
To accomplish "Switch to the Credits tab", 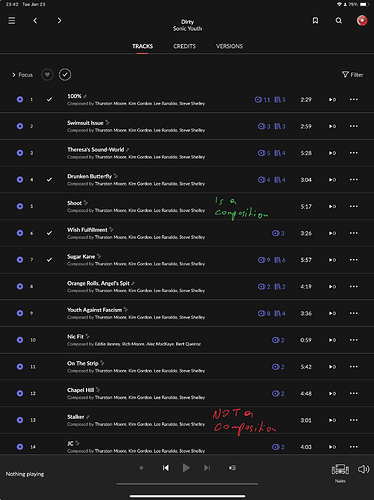I will click(184, 46).
